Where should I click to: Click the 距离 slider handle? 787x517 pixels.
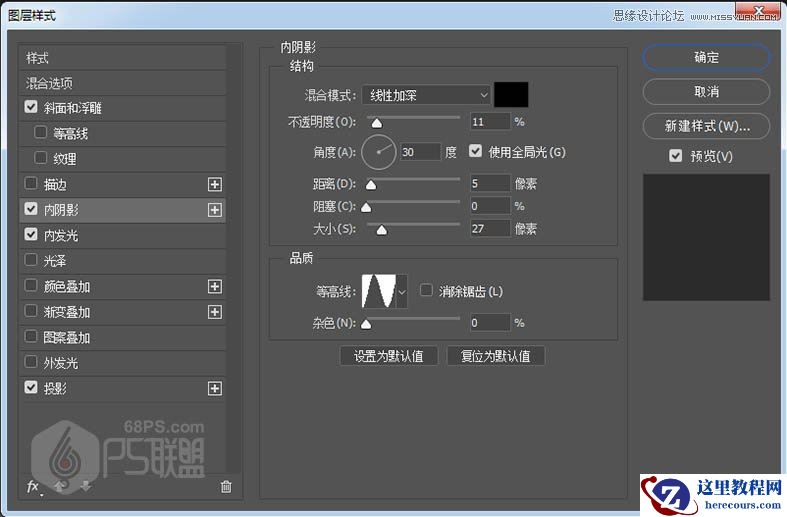pyautogui.click(x=371, y=185)
